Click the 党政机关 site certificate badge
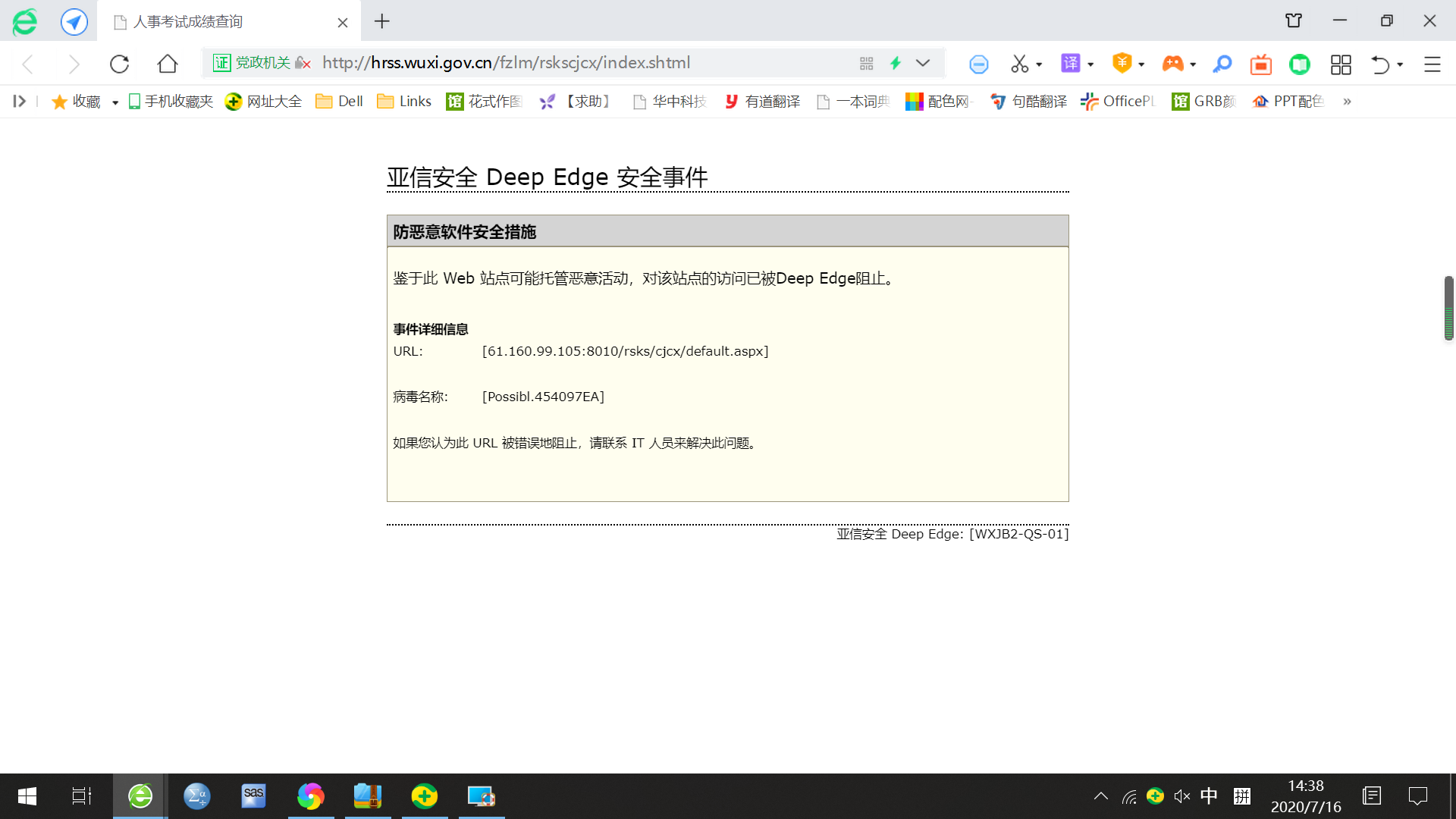The image size is (1456, 819). pyautogui.click(x=252, y=63)
